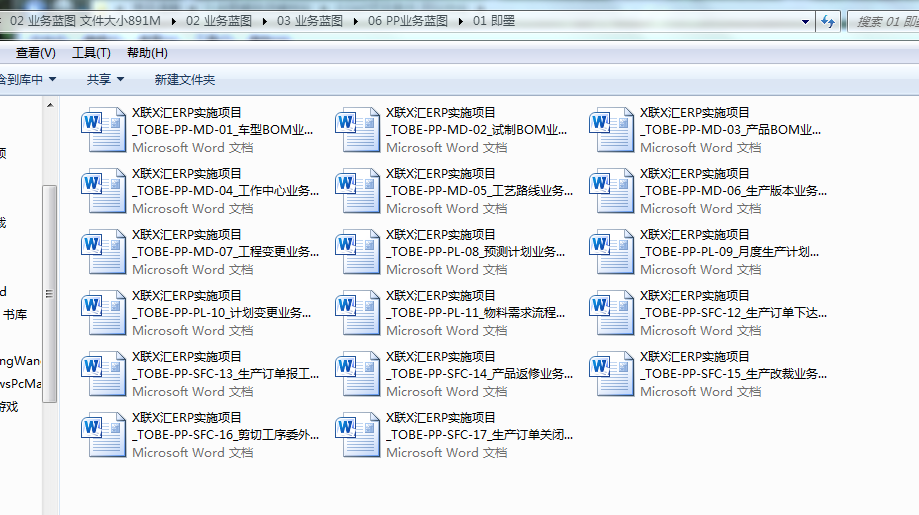Select the Word icon of TOBE-PP-SFC-16 剪切工序委外 file
919x515 pixels.
(103, 435)
